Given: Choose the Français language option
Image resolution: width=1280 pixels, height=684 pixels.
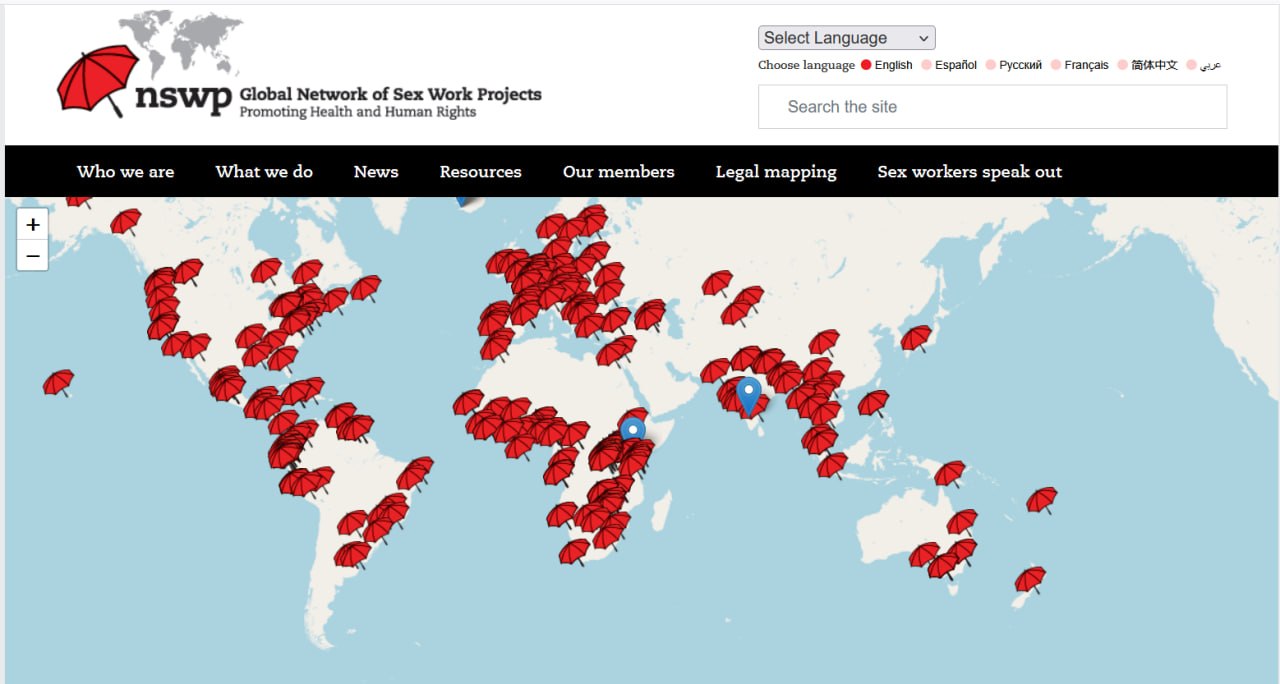Looking at the screenshot, I should pos(1080,65).
